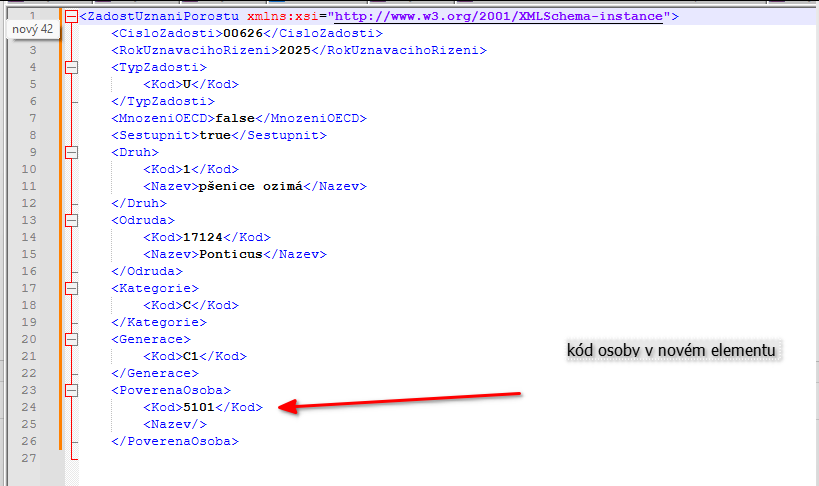Click the PoverenaOsoba code 5101
Screen dimensions: 819x486
199,407
